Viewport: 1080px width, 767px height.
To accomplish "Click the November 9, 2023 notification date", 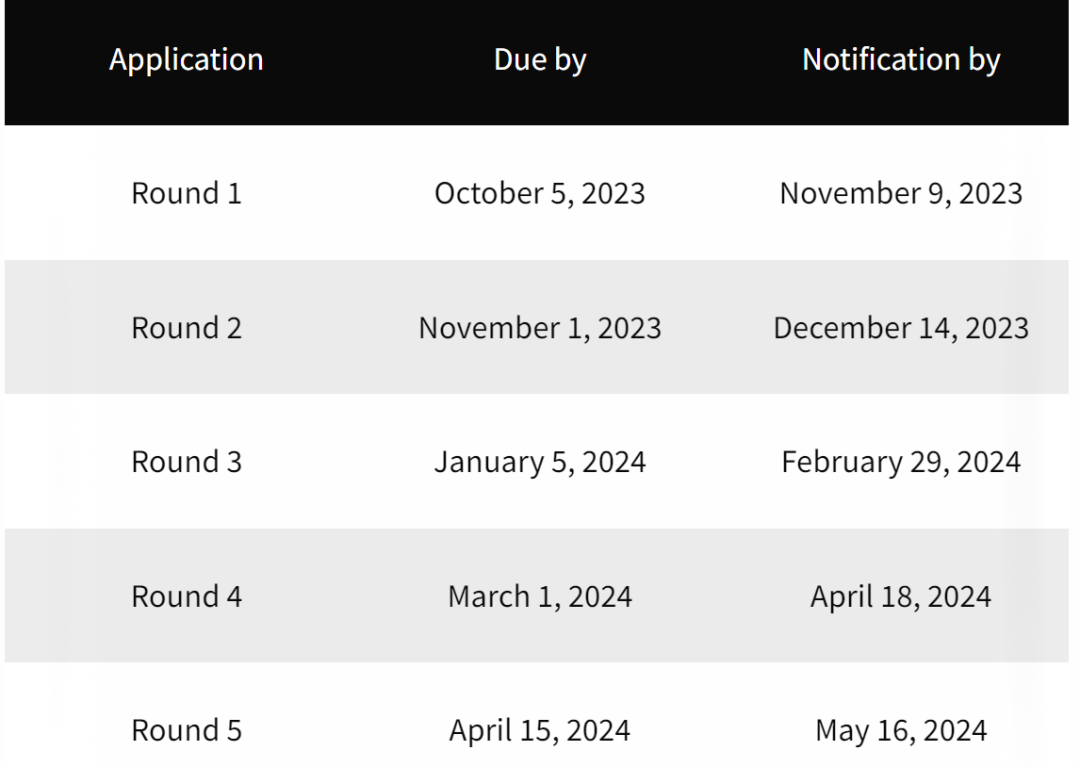I will [901, 193].
